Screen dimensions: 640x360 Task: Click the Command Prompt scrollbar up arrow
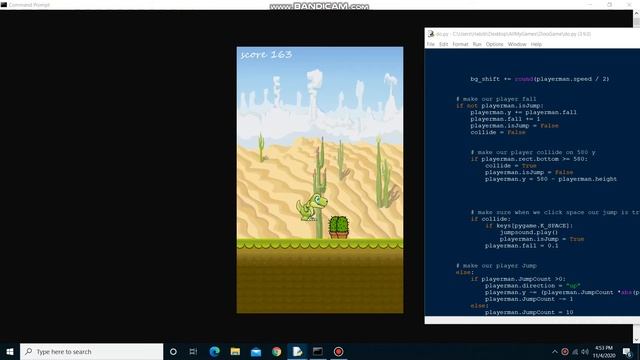click(636, 13)
